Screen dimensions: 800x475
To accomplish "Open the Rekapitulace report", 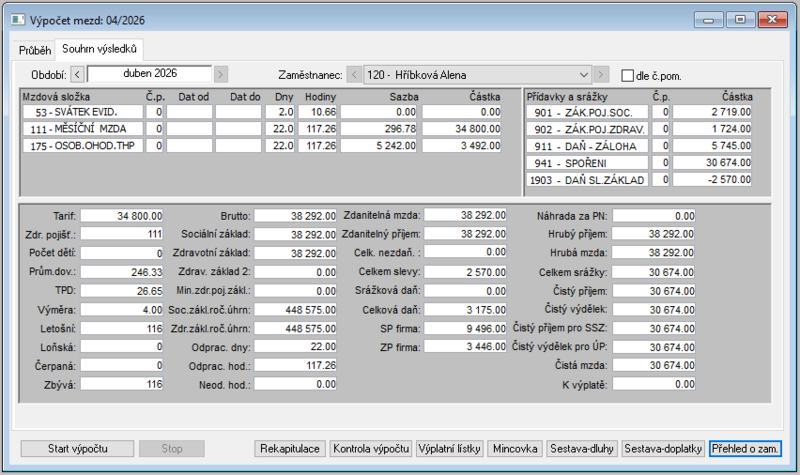I will coord(290,448).
